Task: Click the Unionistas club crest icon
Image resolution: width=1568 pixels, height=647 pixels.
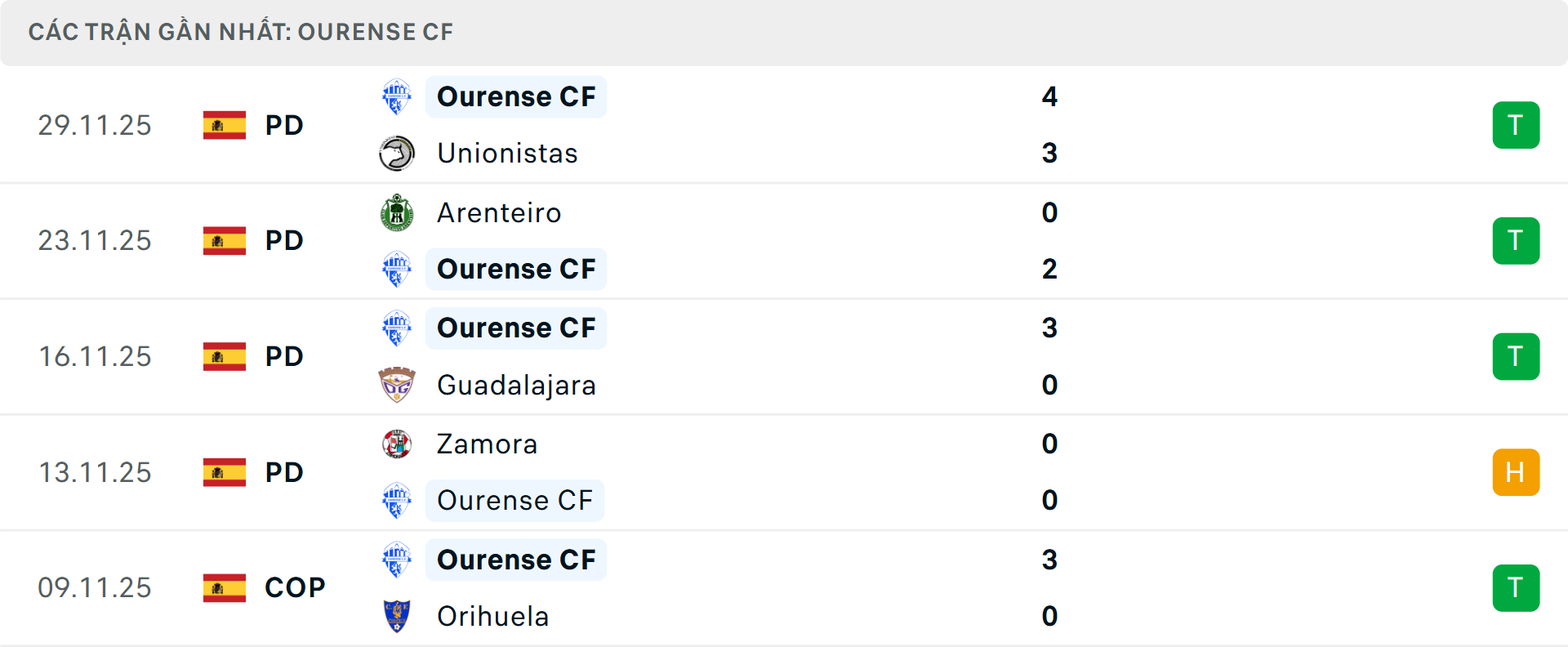Action: [397, 154]
